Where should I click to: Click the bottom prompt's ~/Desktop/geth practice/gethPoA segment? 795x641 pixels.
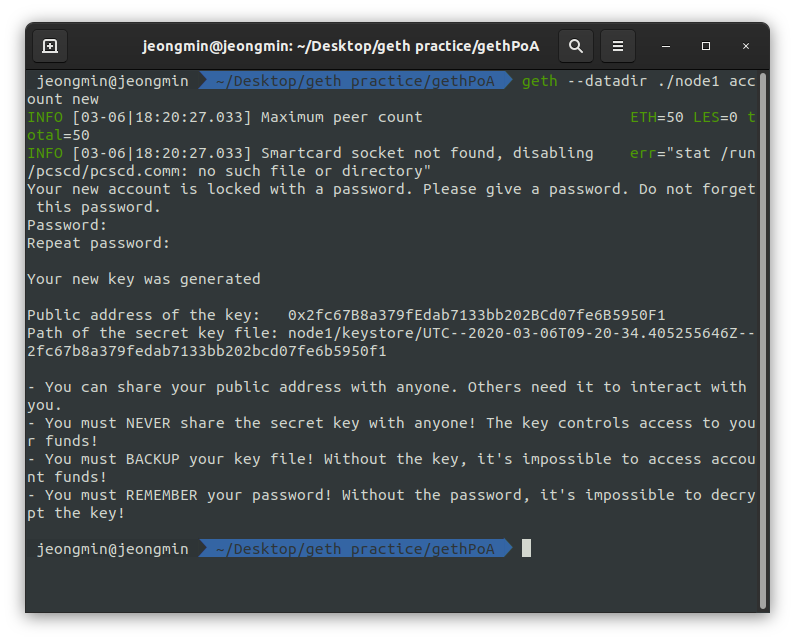click(355, 549)
